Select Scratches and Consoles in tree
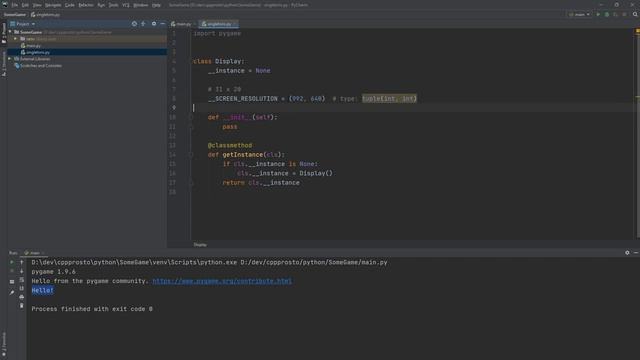 pyautogui.click(x=41, y=66)
